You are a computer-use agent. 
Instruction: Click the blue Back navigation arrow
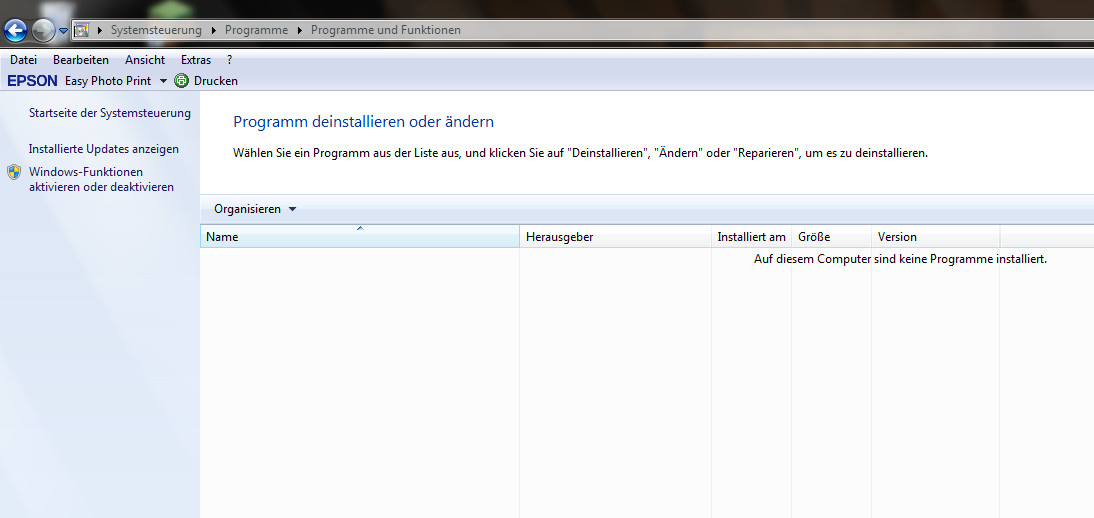pos(15,30)
